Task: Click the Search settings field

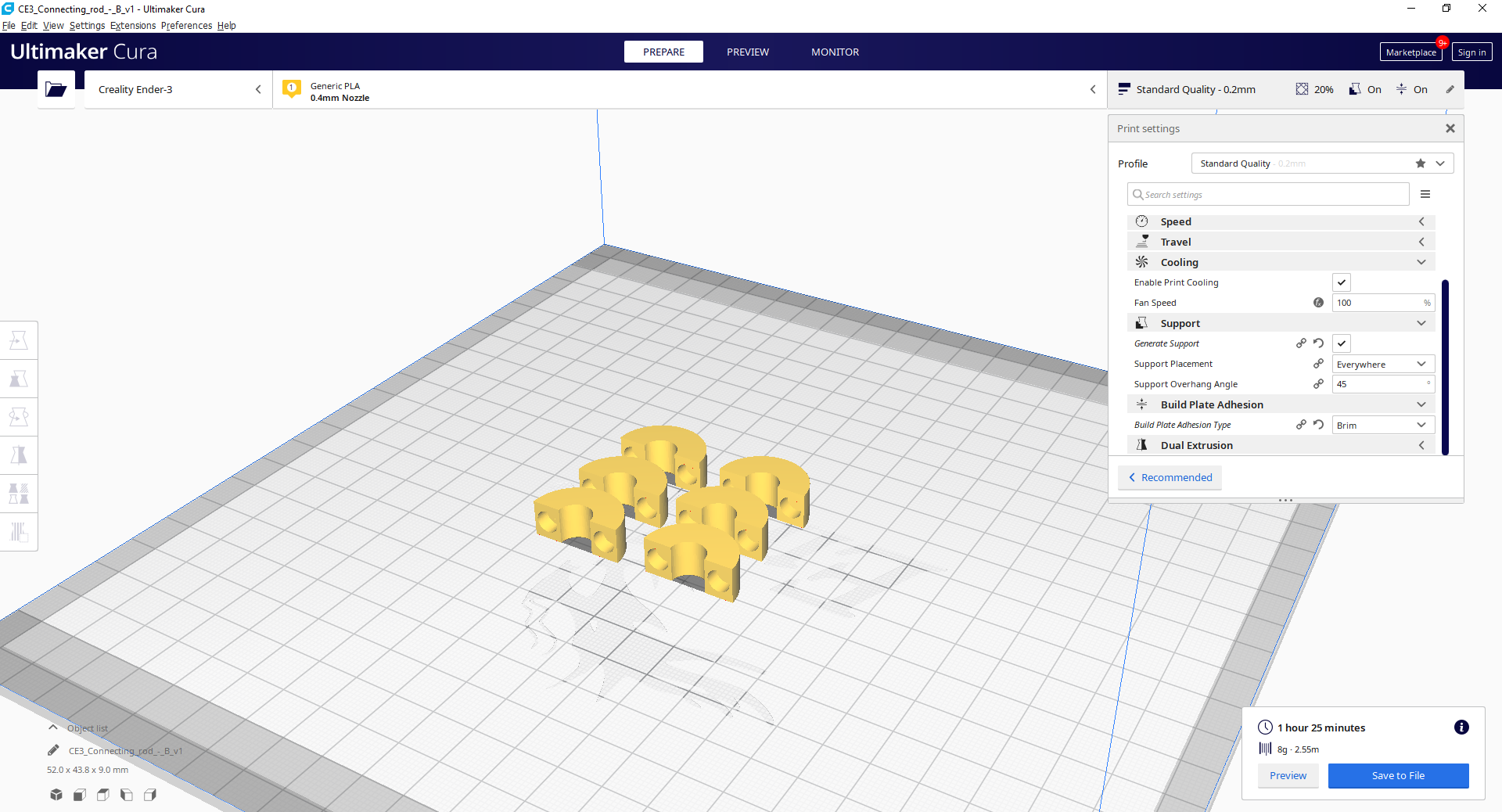Action: coord(1268,194)
